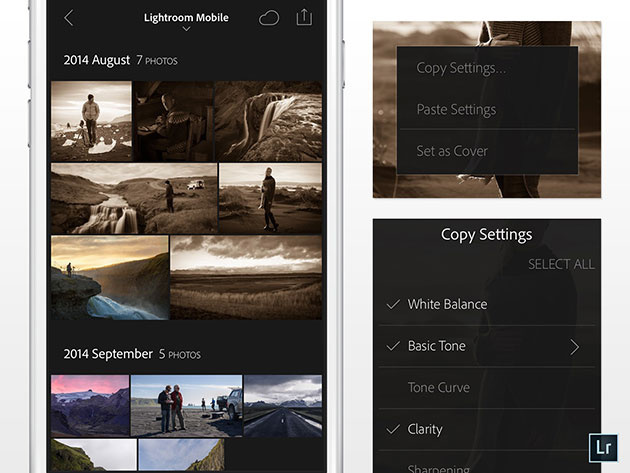The image size is (630, 473).
Task: Tap the share export icon
Action: tap(304, 18)
